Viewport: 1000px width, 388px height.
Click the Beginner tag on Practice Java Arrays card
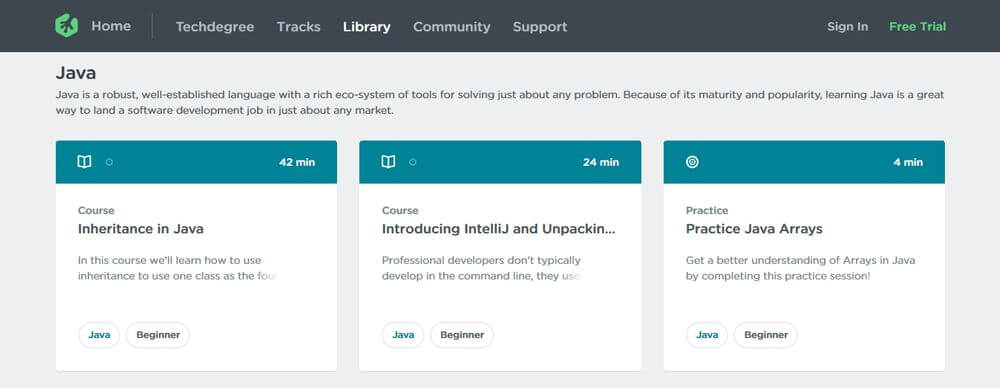point(766,335)
